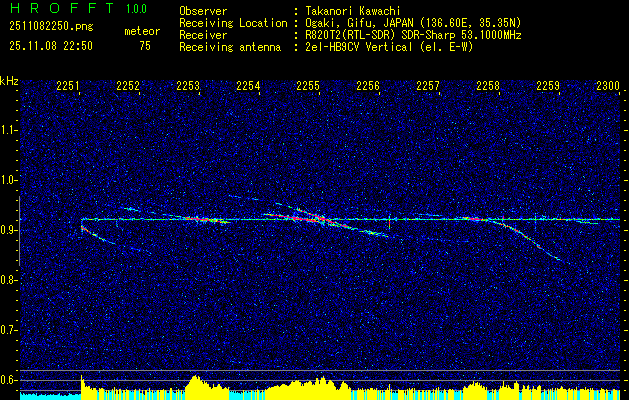Click the red vertical spike after 2256
Screen dimensions: 629x400
click(389, 222)
